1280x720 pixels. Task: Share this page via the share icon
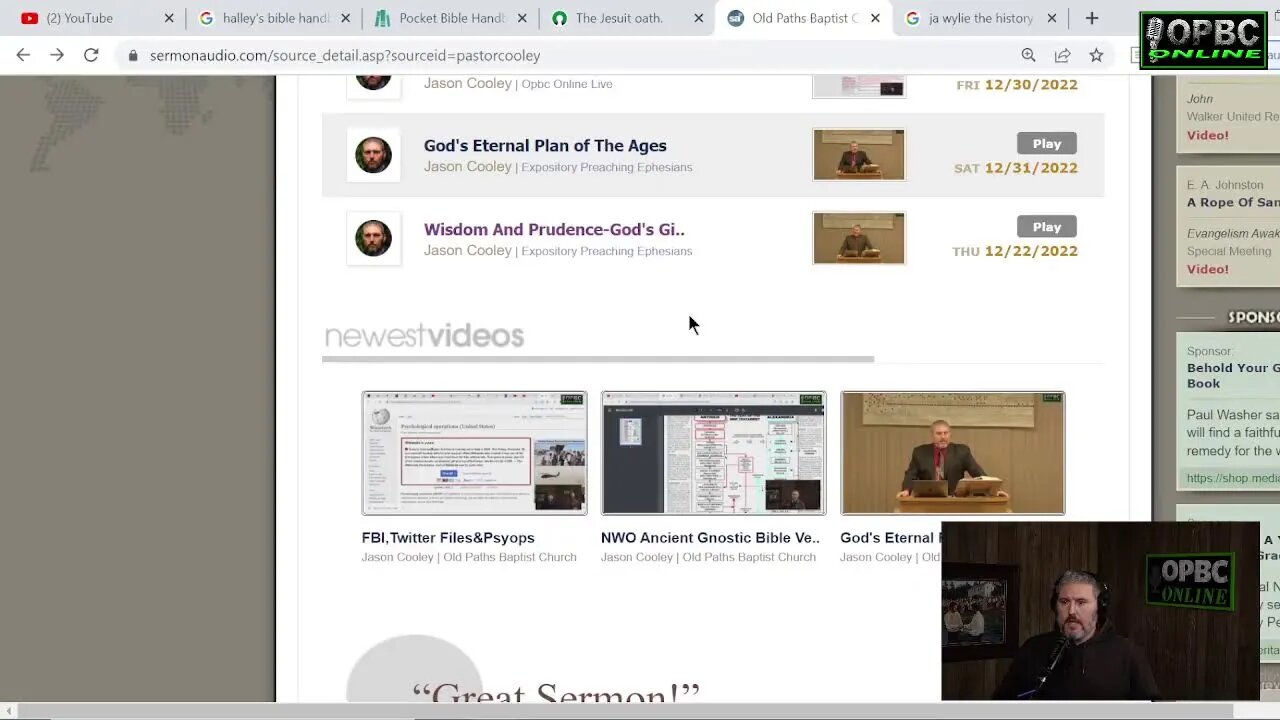point(1062,55)
